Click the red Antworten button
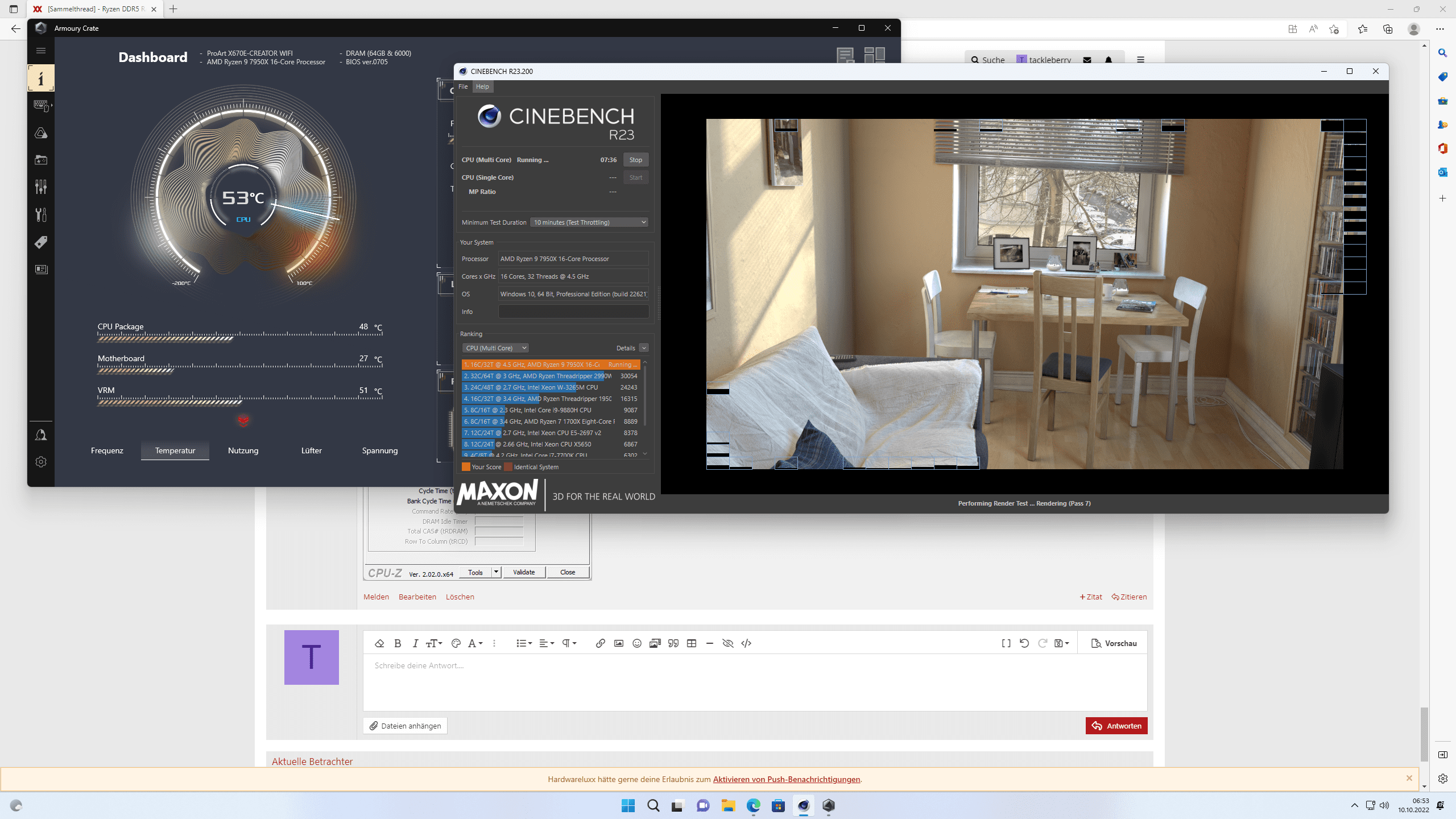This screenshot has width=1456, height=819. point(1116,726)
